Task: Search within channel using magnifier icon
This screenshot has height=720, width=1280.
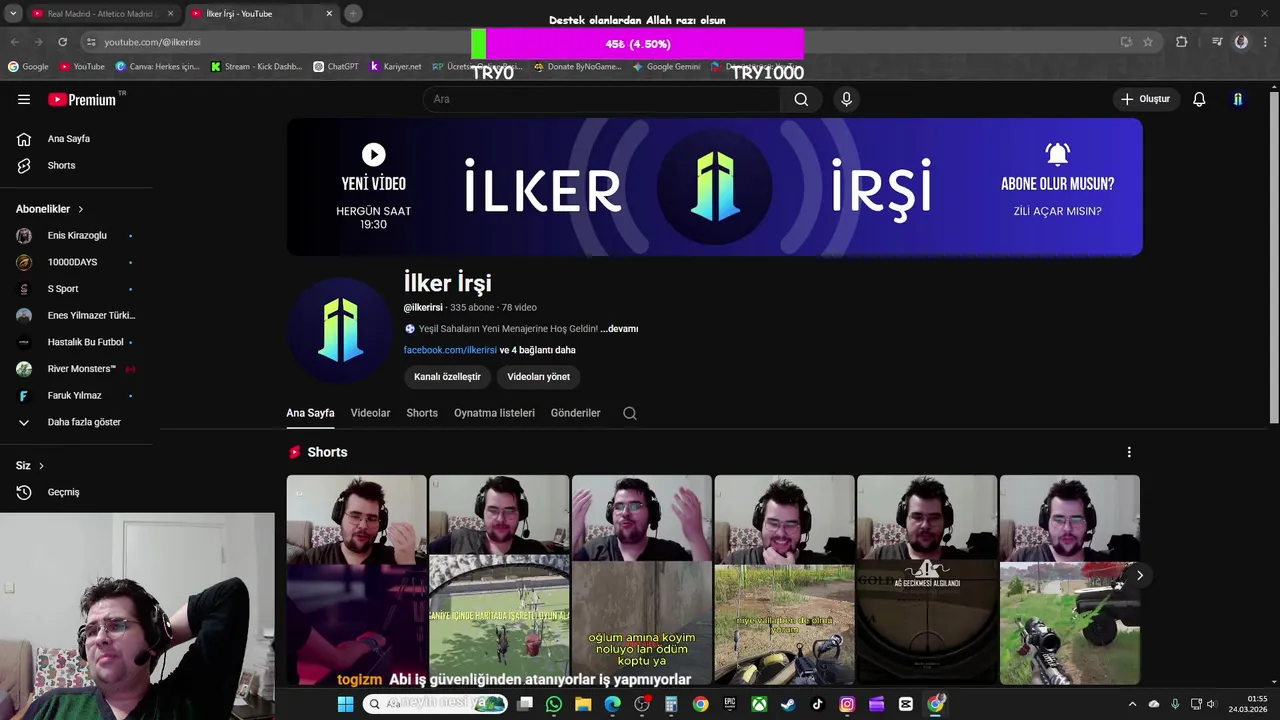Action: coord(630,413)
